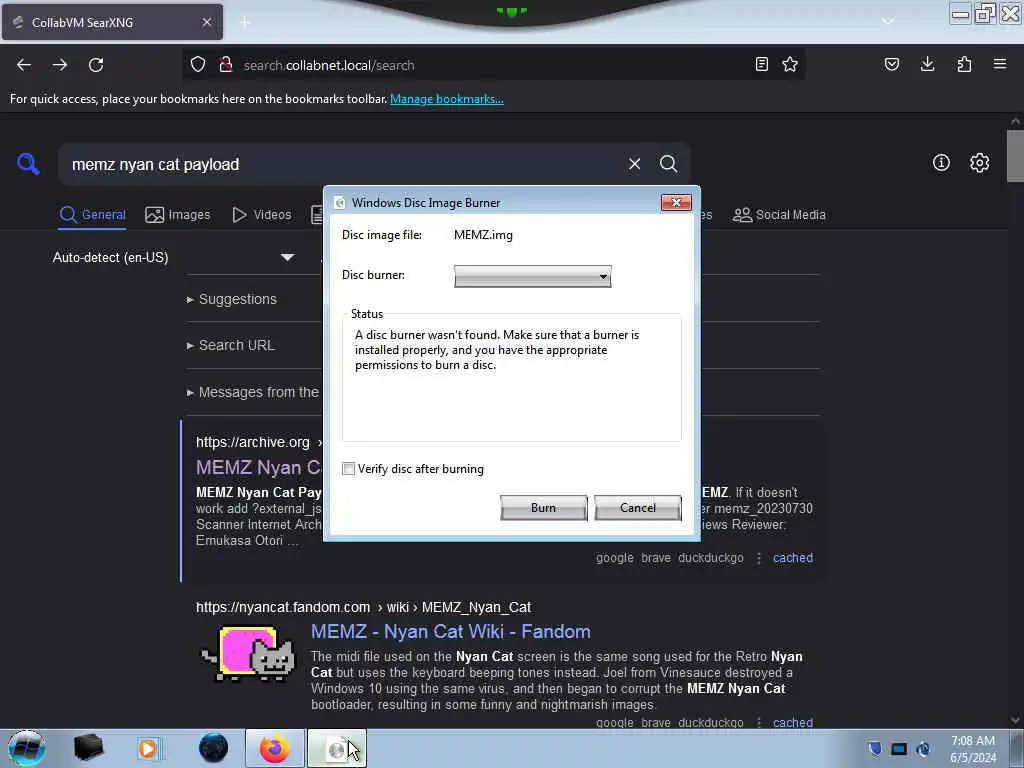Click tray security shield icon
Viewport: 1024px width, 768px height.
coord(874,748)
